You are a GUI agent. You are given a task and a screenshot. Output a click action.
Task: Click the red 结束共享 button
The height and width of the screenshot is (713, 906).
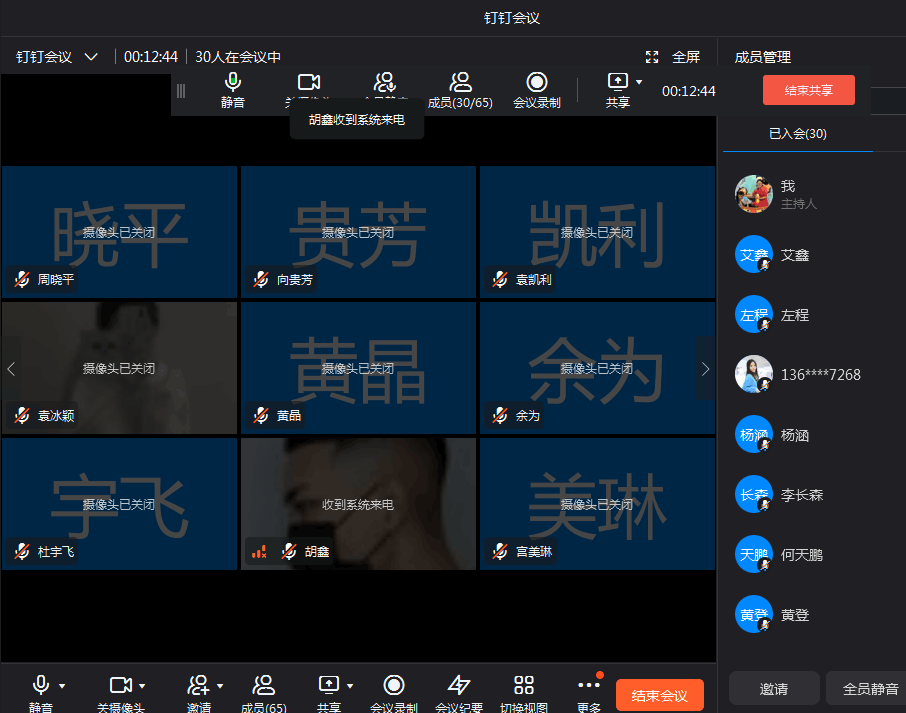pyautogui.click(x=808, y=90)
